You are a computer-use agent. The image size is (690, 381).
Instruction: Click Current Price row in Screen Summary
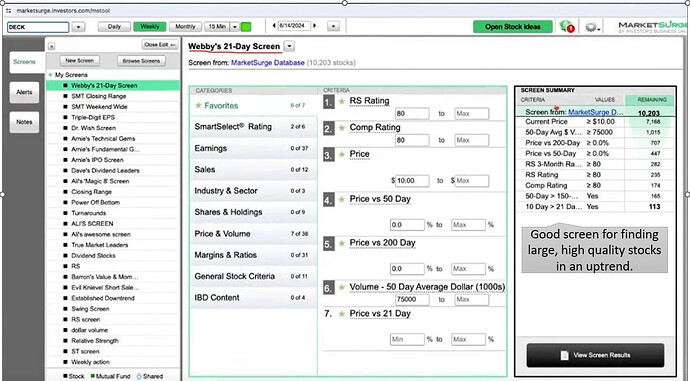coord(595,121)
